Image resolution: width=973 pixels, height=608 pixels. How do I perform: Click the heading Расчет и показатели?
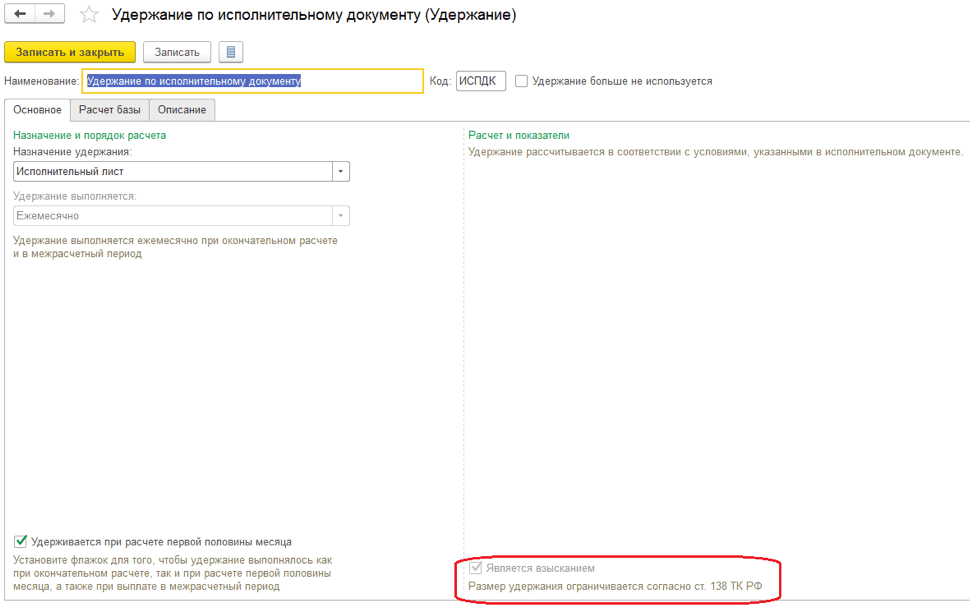pos(519,135)
